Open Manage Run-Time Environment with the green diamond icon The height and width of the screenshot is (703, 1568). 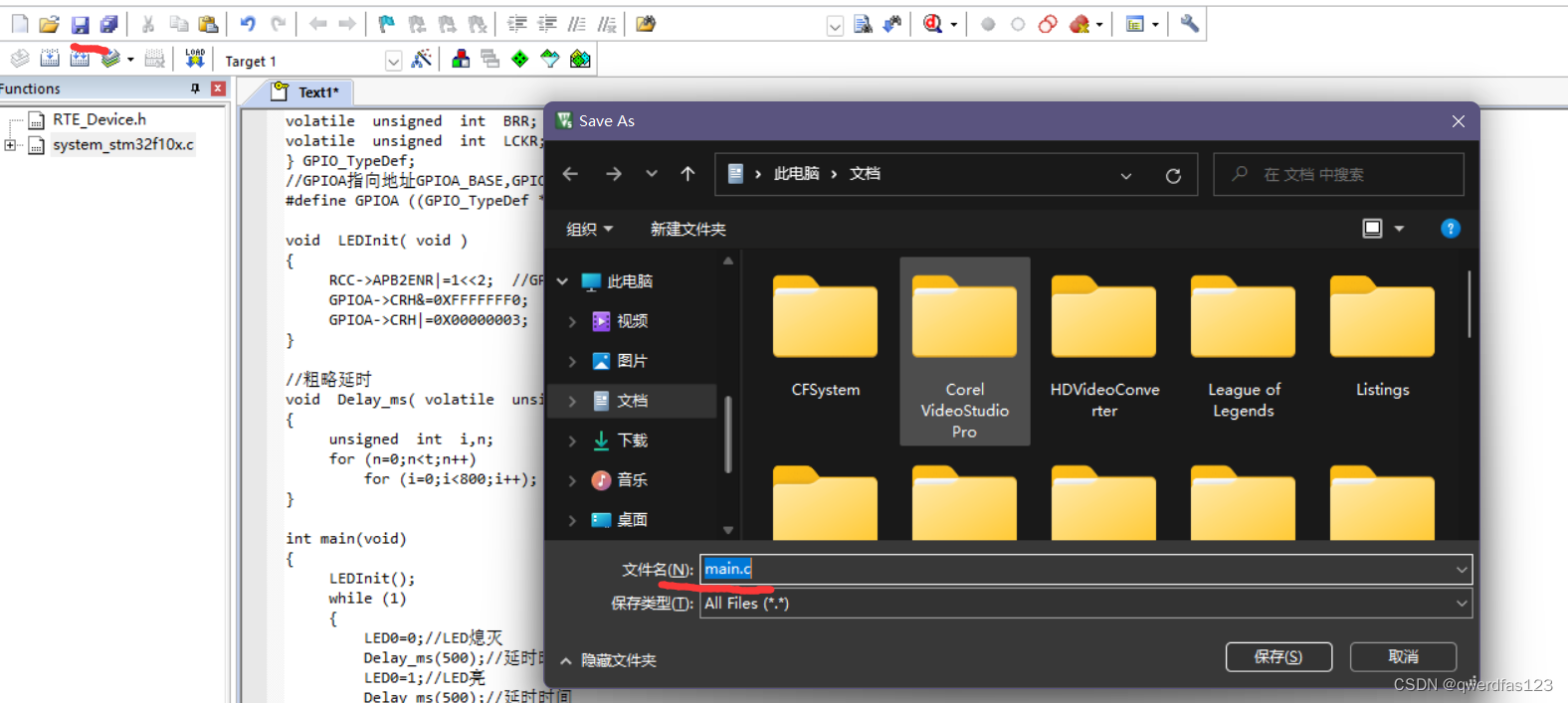[519, 60]
